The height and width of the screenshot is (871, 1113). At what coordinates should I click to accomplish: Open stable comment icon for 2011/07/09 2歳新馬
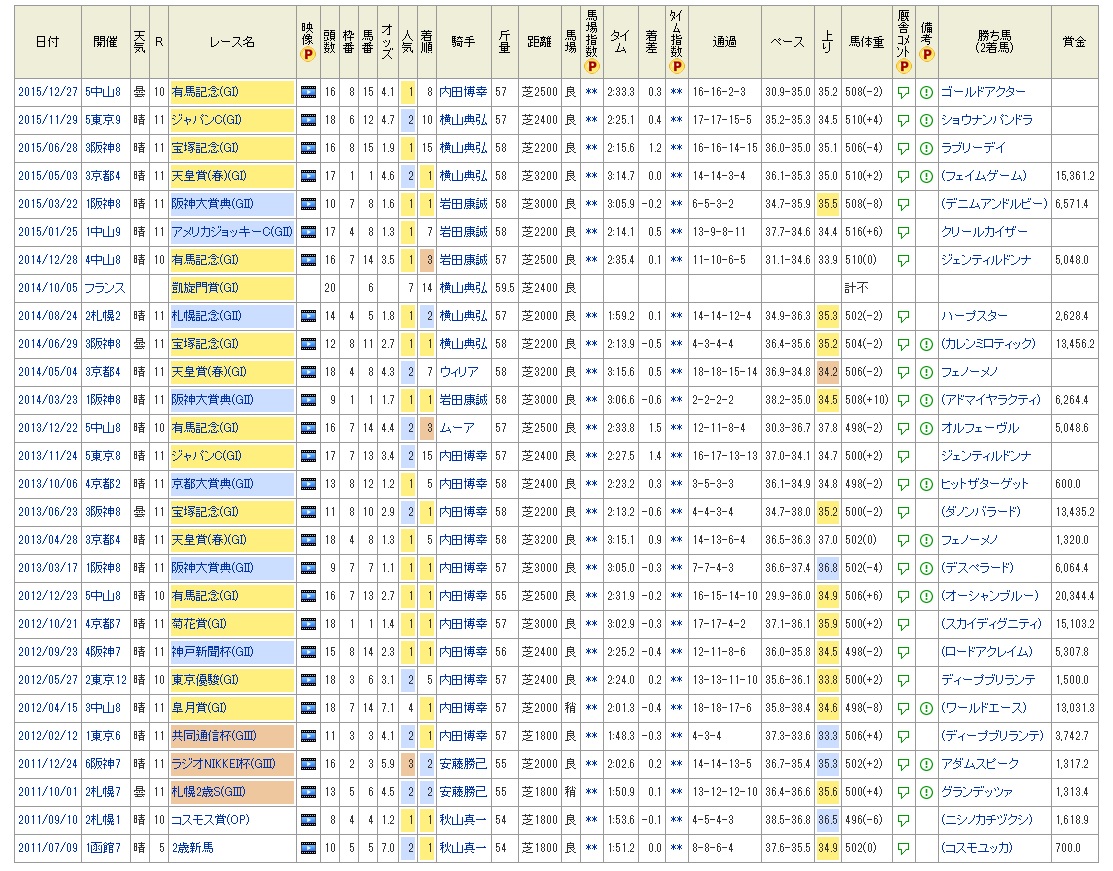(903, 848)
